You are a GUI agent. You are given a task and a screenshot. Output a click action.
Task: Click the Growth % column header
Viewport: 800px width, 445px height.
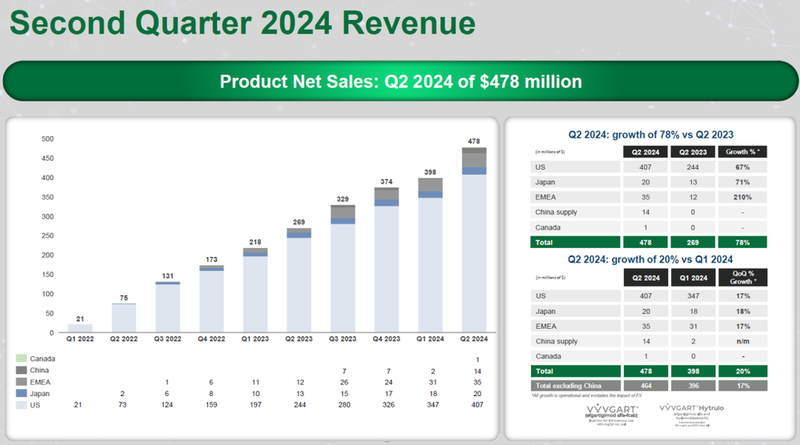click(x=742, y=151)
